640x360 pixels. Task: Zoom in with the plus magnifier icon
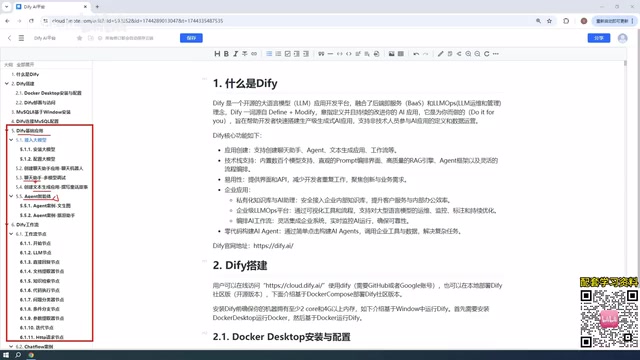coord(468,54)
